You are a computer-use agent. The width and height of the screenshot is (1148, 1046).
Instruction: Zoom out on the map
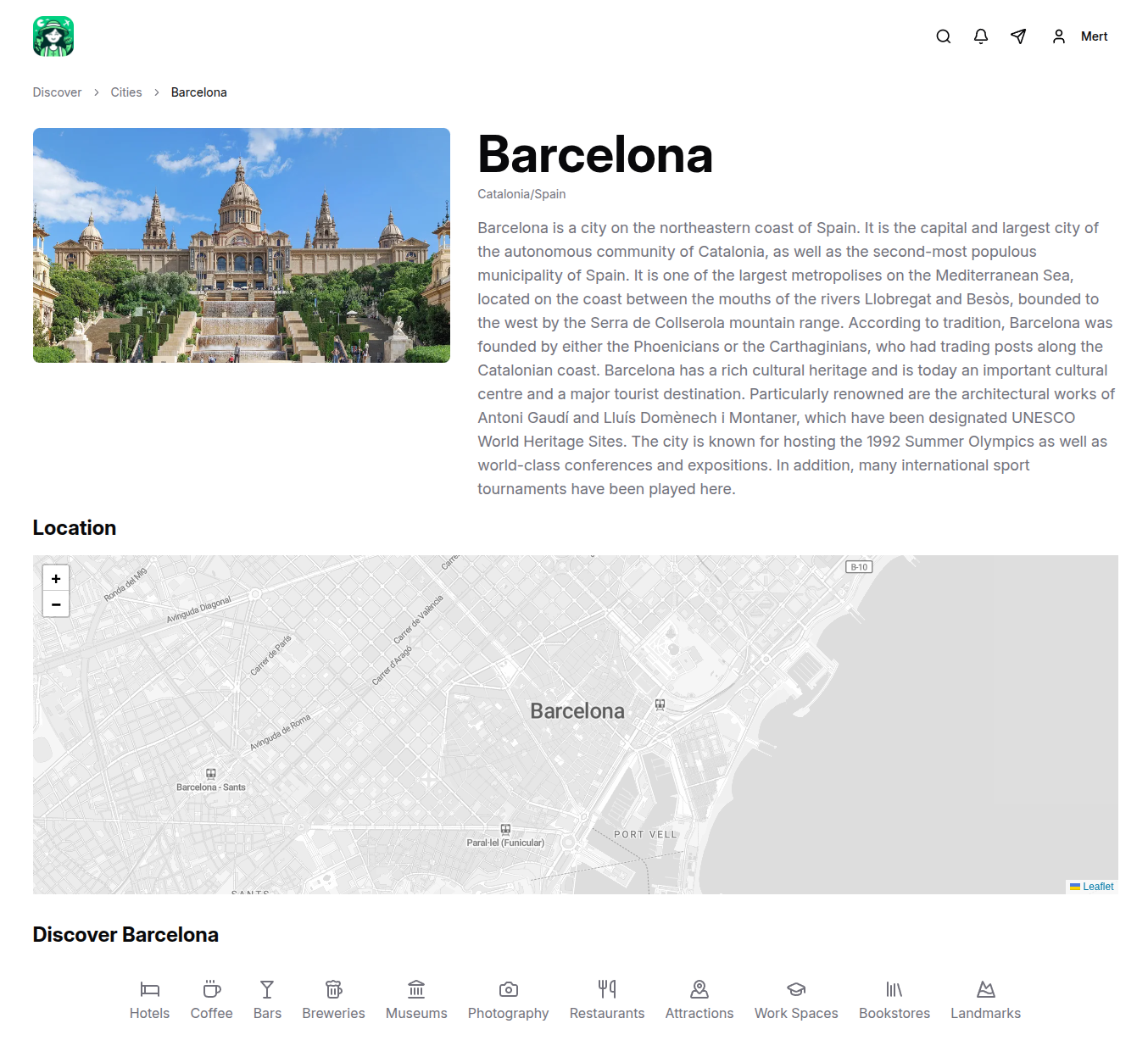[56, 604]
